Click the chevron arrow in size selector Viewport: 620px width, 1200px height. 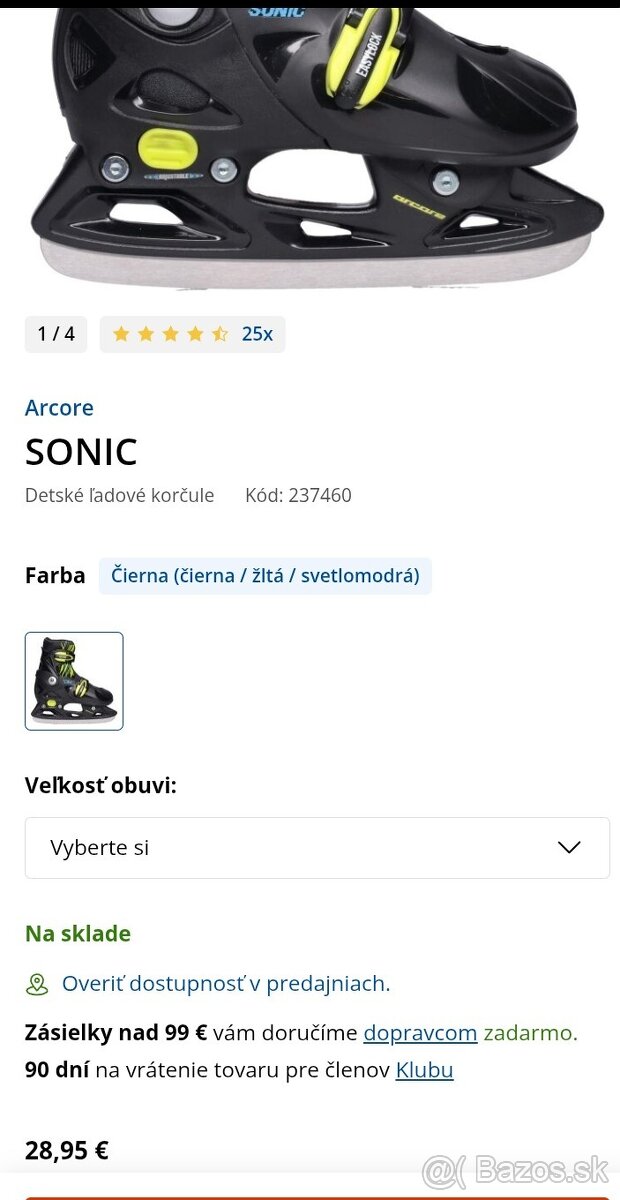coord(569,848)
